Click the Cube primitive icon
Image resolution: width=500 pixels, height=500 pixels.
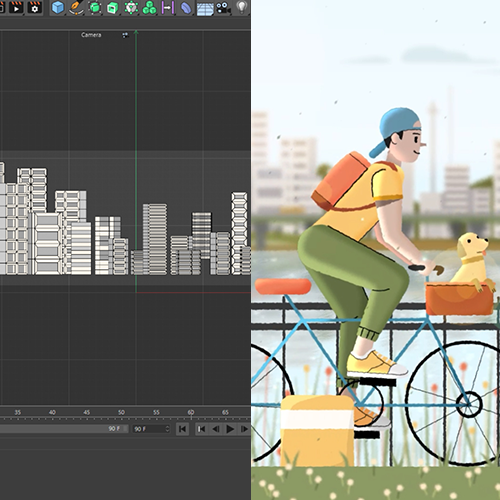(x=58, y=8)
